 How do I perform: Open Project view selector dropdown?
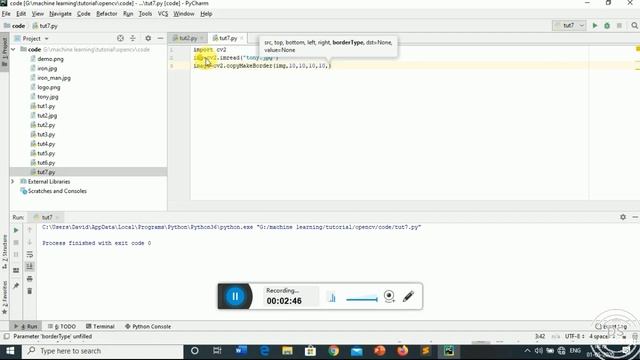pos(36,38)
